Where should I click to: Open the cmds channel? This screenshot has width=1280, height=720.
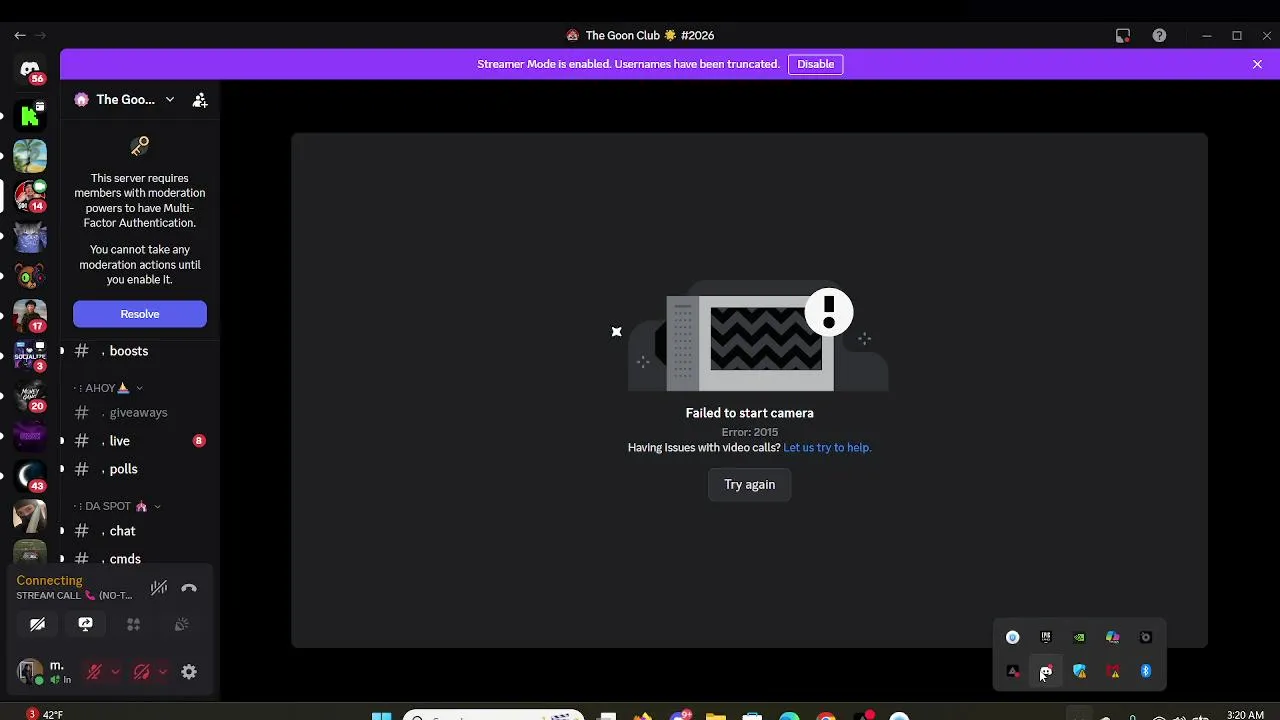[139, 559]
